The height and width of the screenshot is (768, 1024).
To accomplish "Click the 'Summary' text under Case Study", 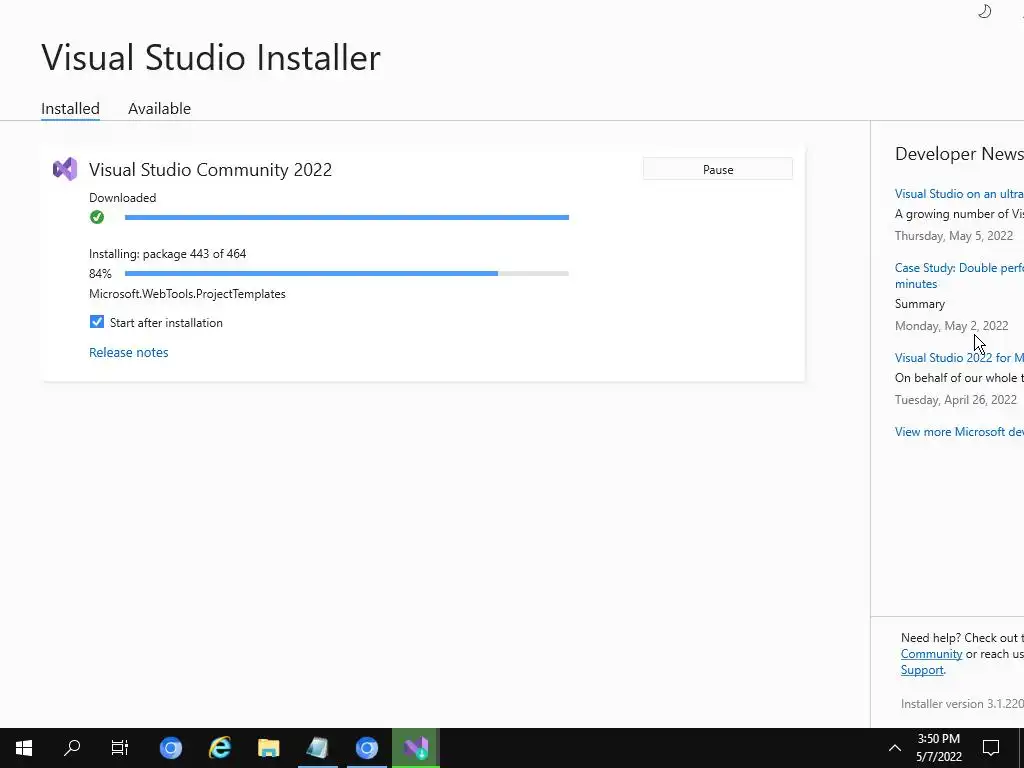I will (920, 304).
